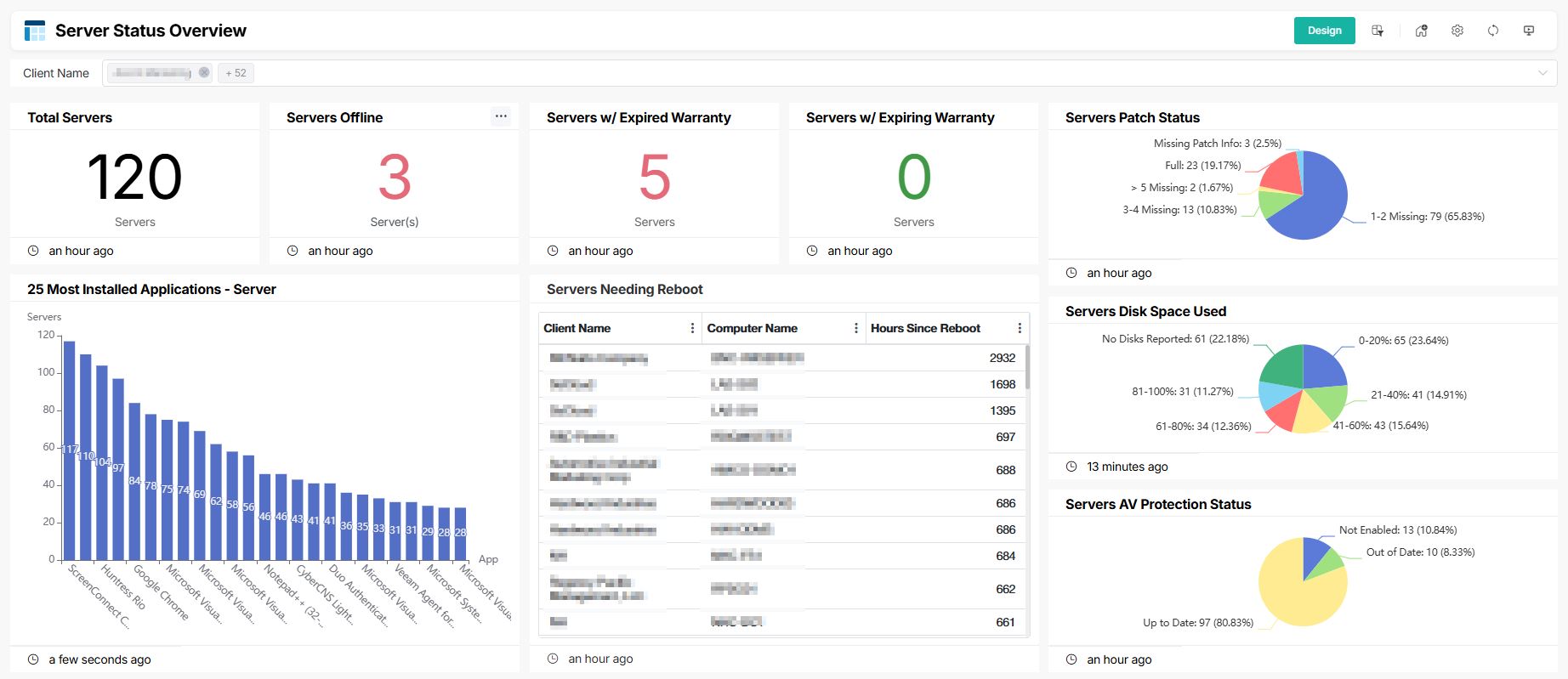Sort by the Hours Since Reboot column header

point(925,328)
